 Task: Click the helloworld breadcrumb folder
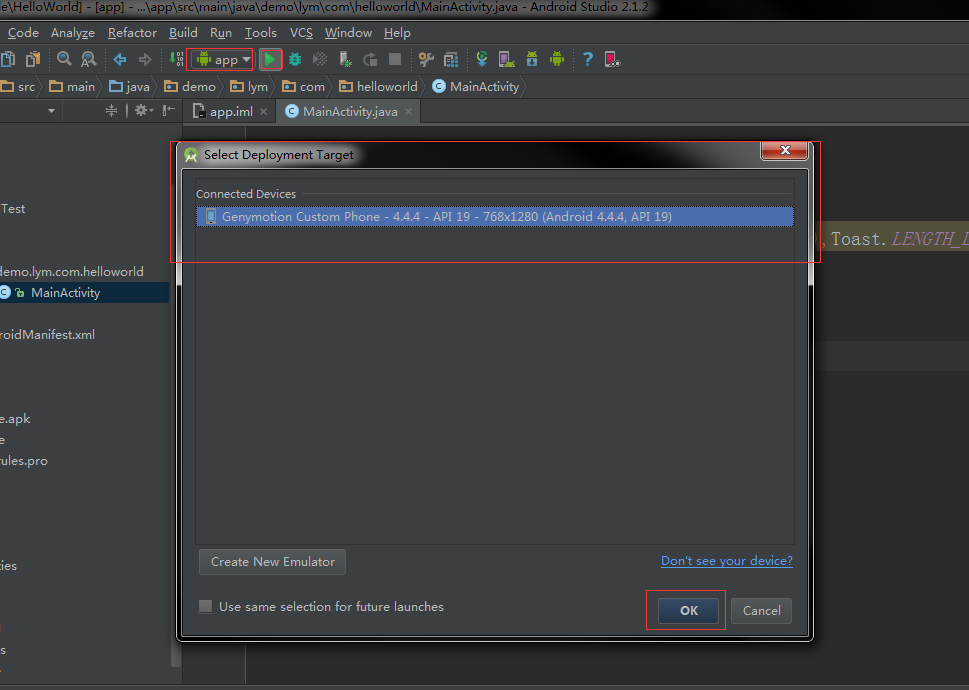[378, 86]
